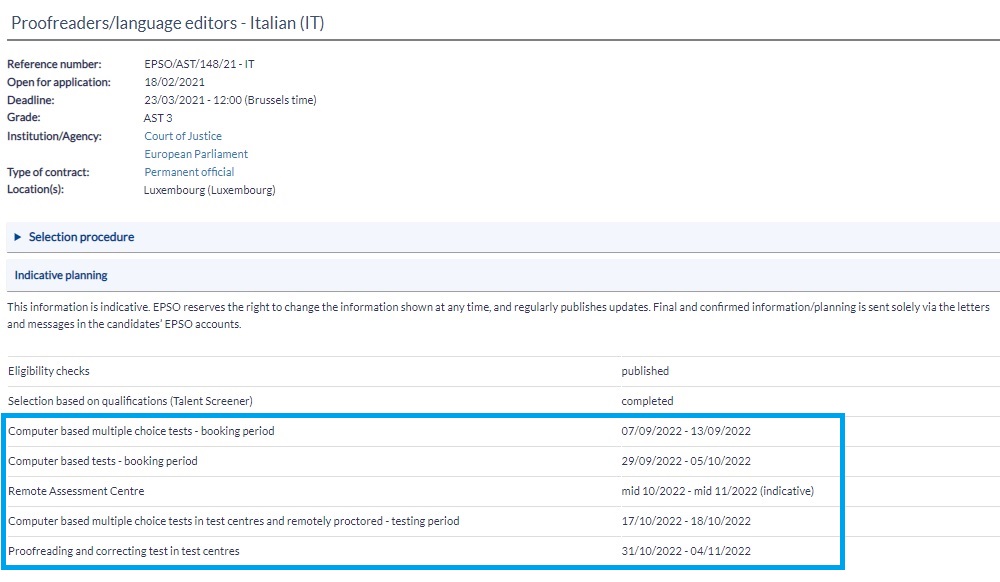The height and width of the screenshot is (582, 1000).
Task: Follow the Permanent official contract link
Action: click(189, 172)
